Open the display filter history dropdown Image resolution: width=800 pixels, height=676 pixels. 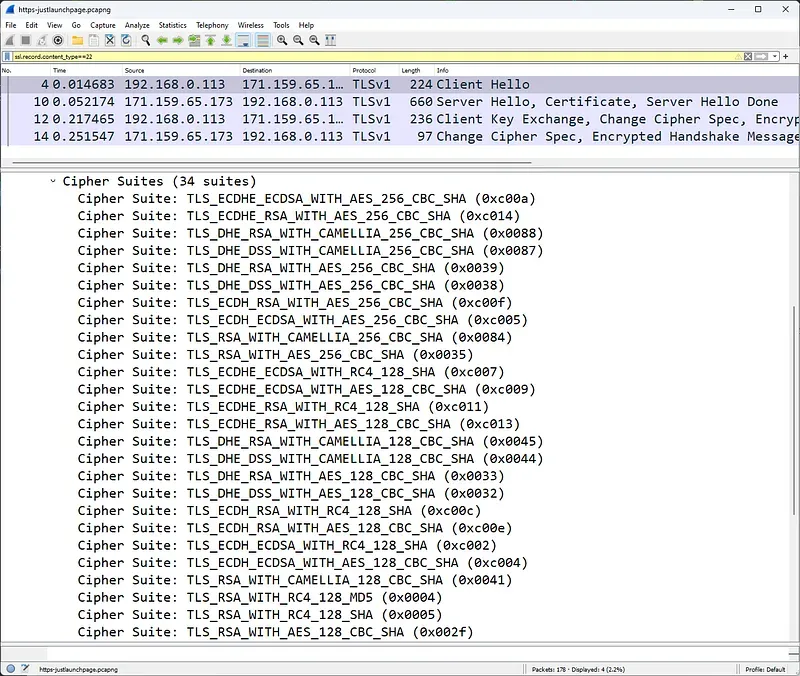click(x=775, y=56)
